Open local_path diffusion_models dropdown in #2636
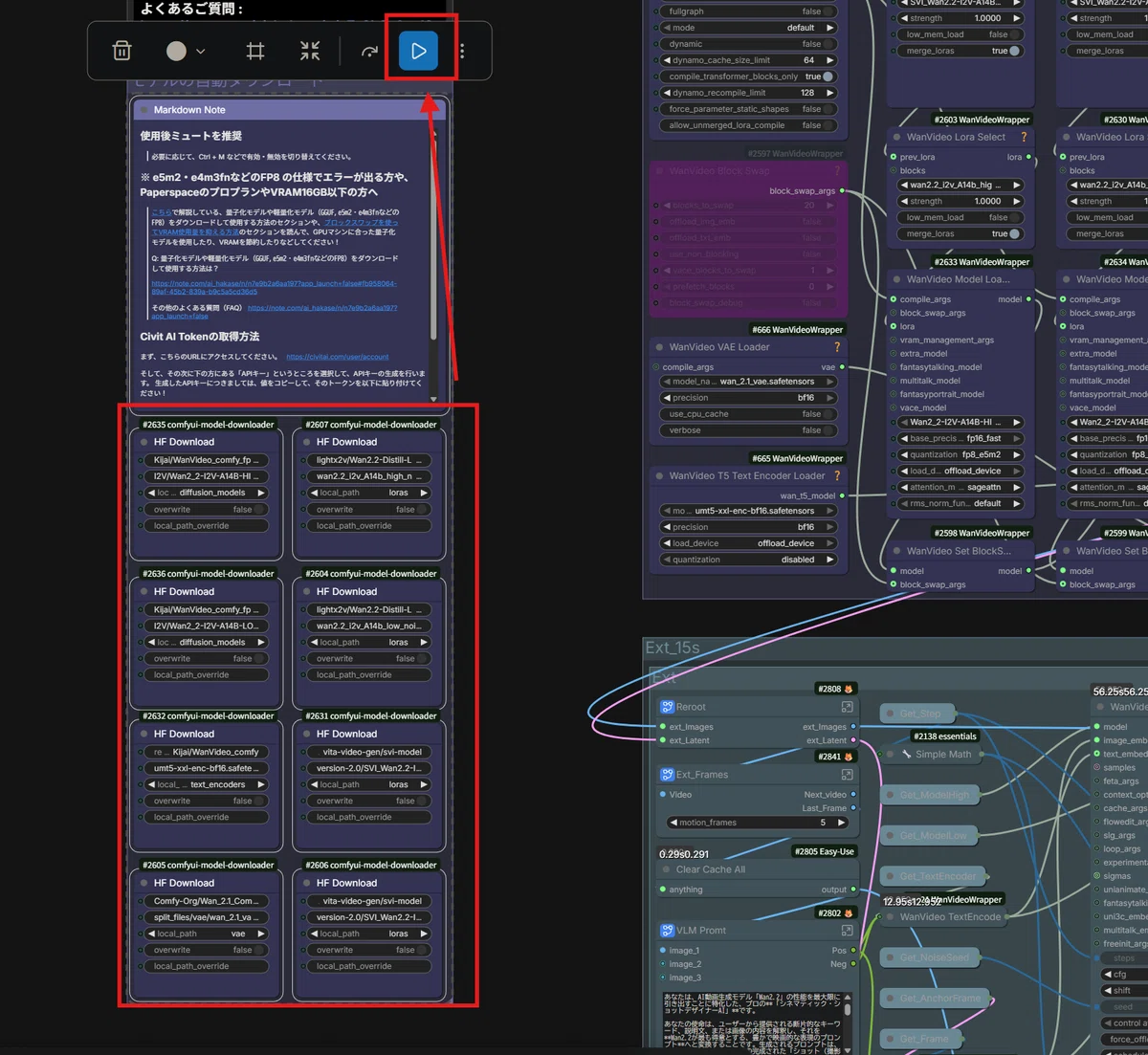 [x=207, y=643]
